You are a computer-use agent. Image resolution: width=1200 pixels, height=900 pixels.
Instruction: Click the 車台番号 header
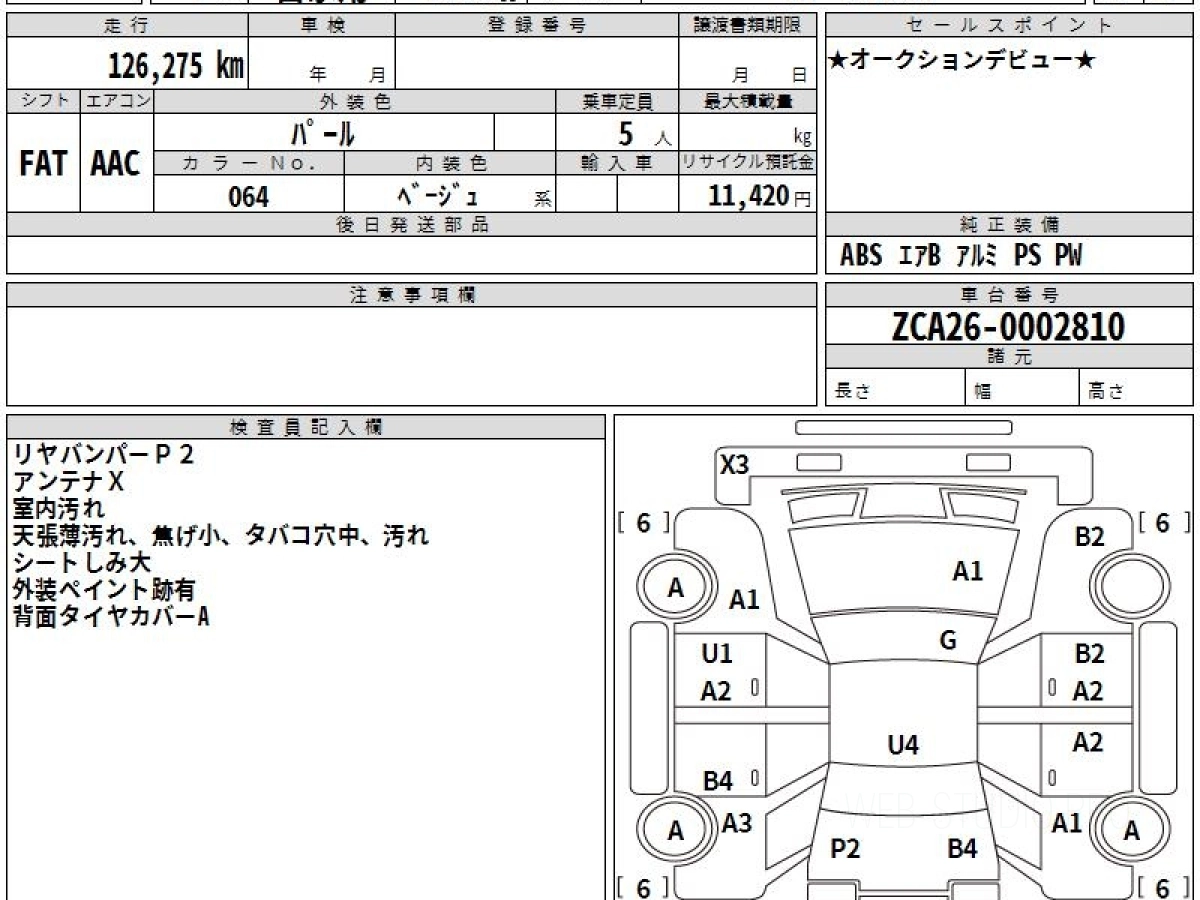coord(1009,295)
